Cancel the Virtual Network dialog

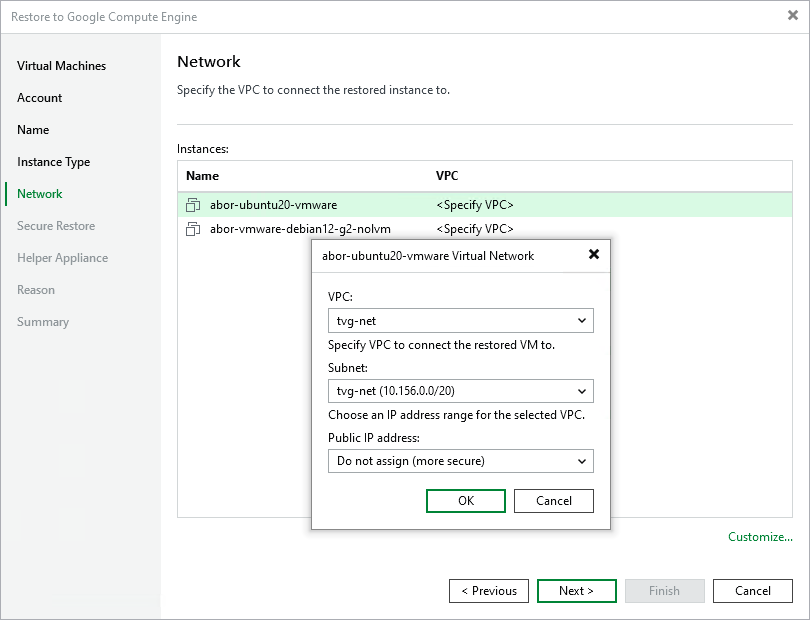554,501
